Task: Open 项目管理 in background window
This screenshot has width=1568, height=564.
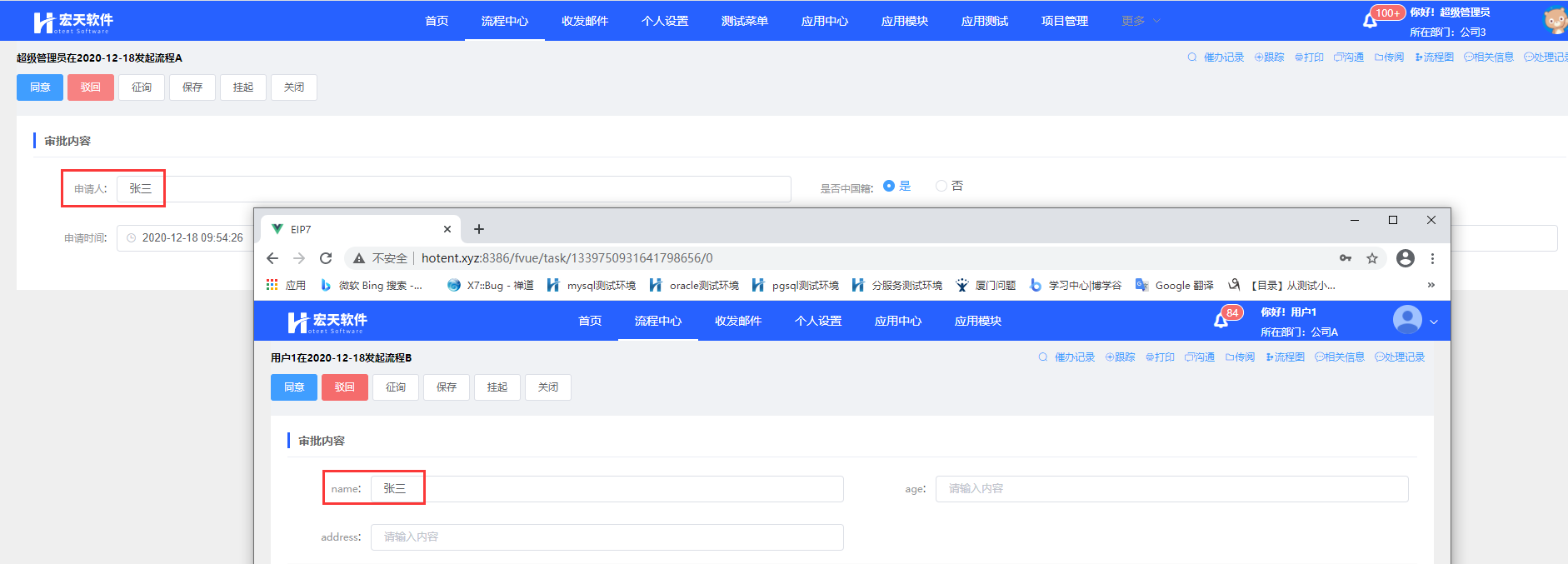Action: pyautogui.click(x=1065, y=21)
